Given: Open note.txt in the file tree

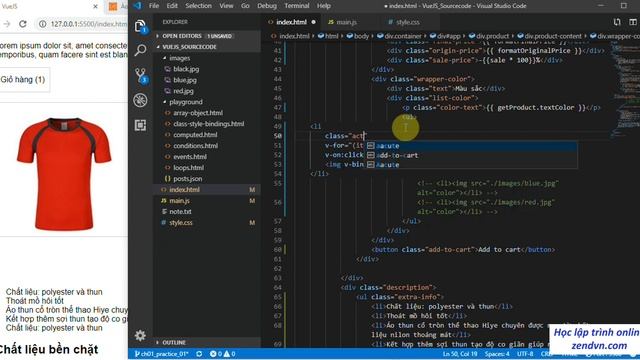Looking at the screenshot, I should coord(180,212).
